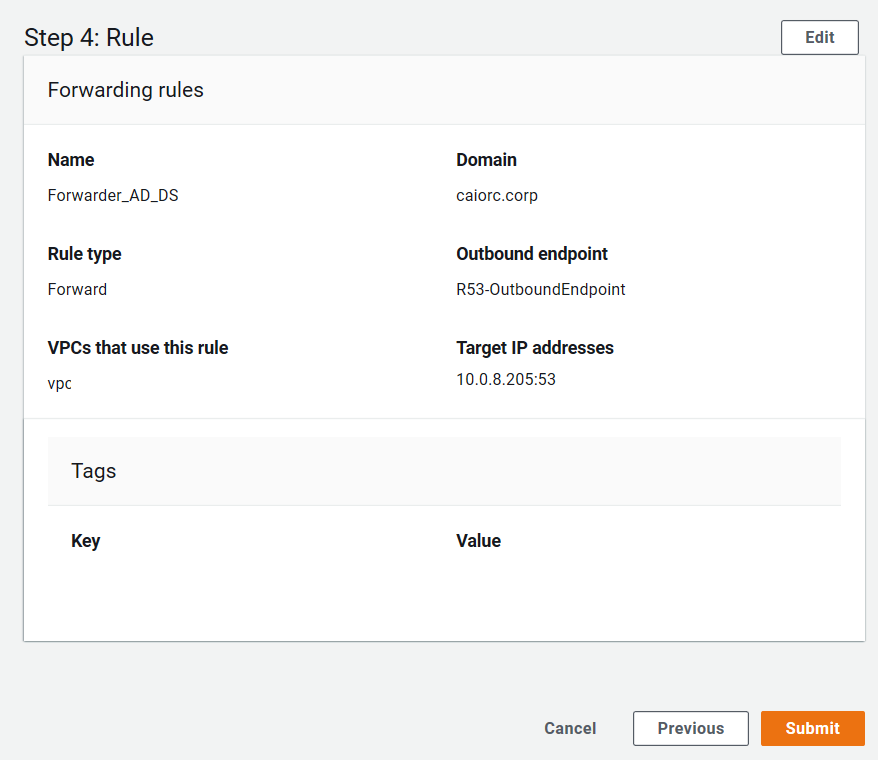
Task: Select the 10.0.8.205:53 target IP address
Action: (506, 380)
